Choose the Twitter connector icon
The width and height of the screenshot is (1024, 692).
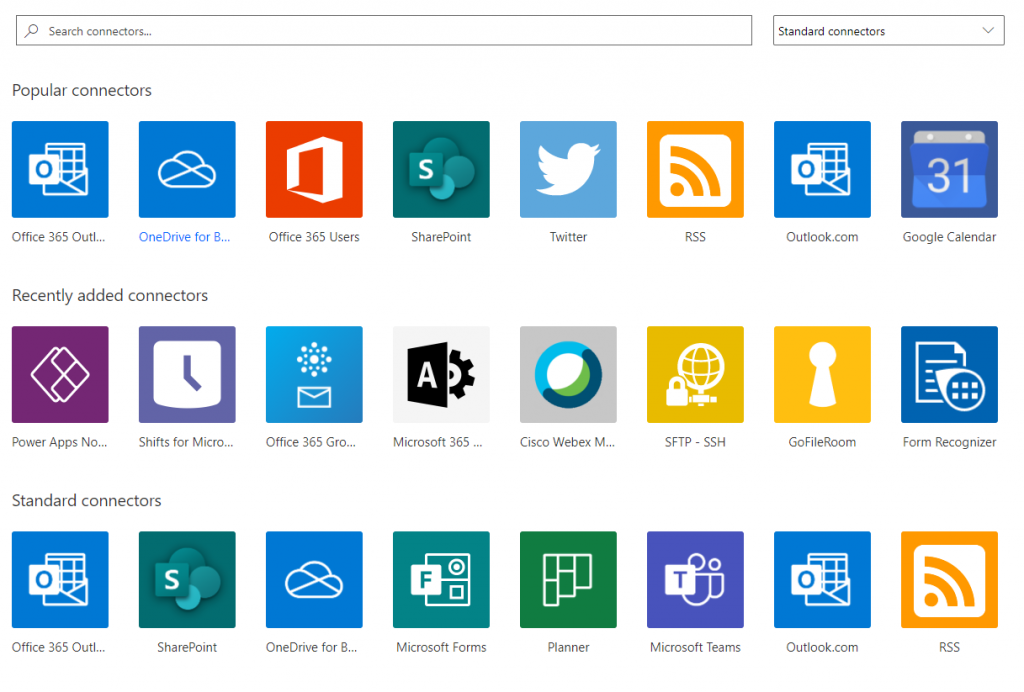tap(568, 169)
